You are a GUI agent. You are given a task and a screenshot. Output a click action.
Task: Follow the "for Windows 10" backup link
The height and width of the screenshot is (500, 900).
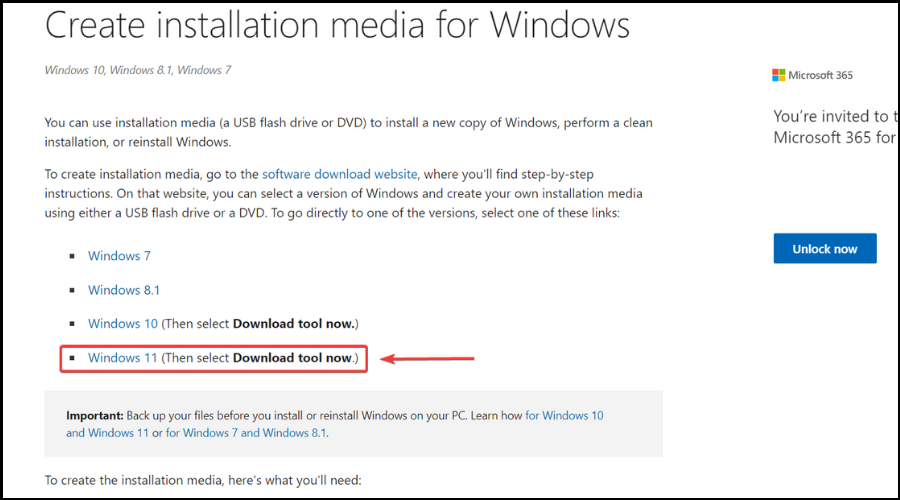click(564, 415)
